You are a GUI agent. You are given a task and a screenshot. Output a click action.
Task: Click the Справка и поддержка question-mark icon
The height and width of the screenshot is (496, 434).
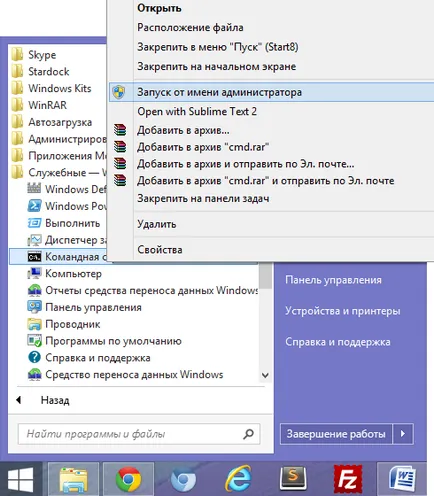tap(34, 358)
